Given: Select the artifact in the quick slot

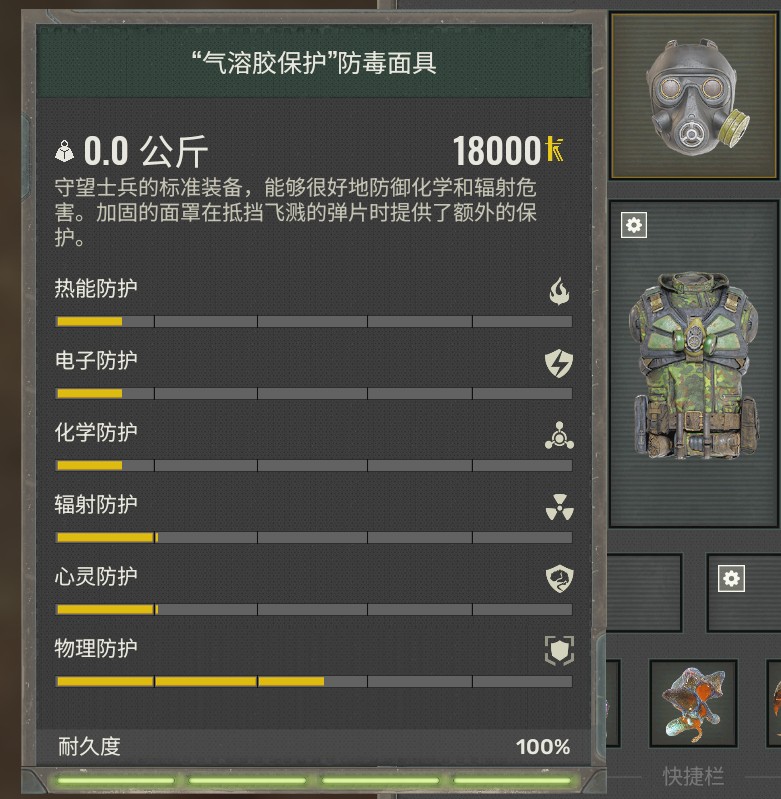Looking at the screenshot, I should pos(693,703).
